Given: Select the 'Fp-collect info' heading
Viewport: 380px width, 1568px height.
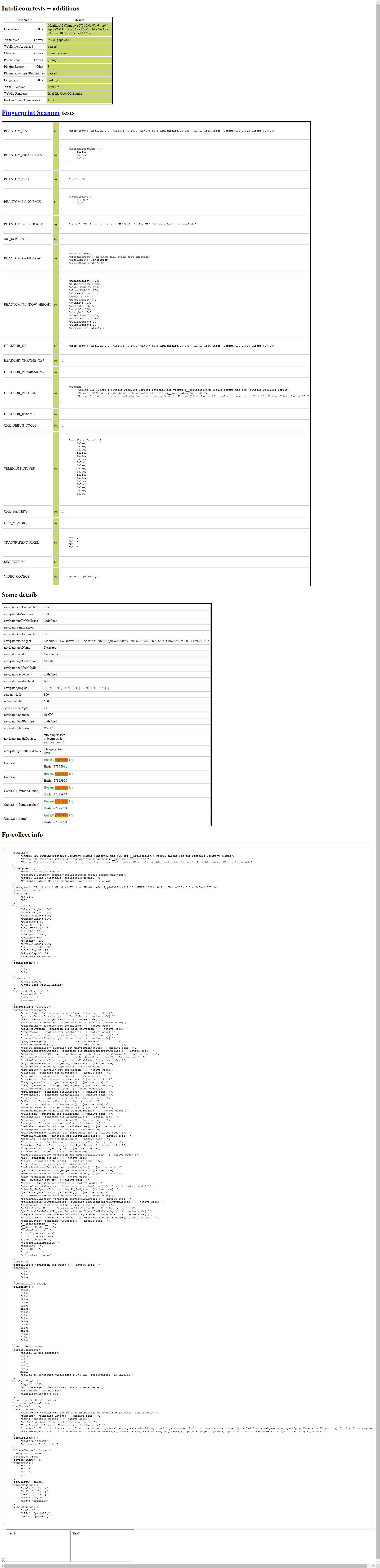Looking at the screenshot, I should click(22, 834).
